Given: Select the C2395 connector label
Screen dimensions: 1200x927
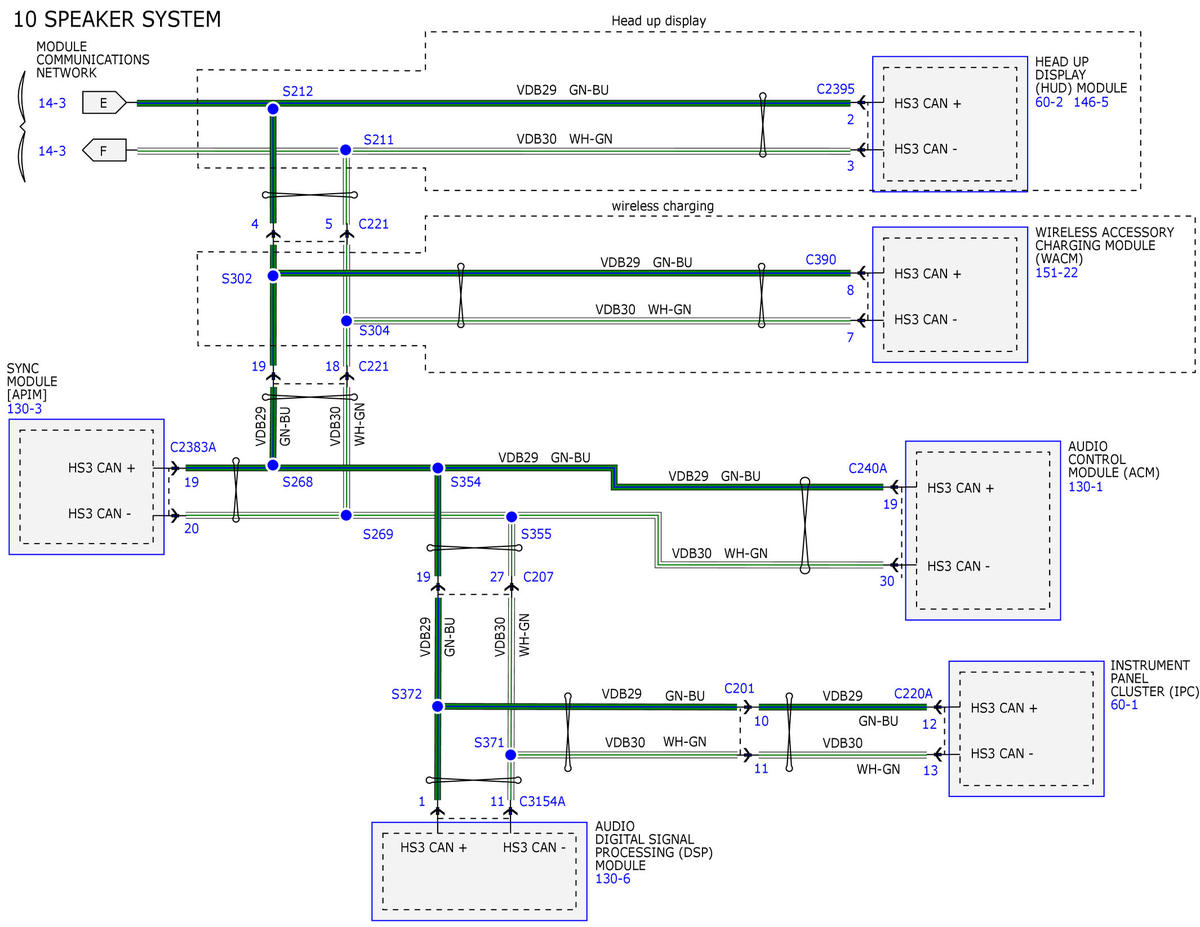Looking at the screenshot, I should pos(835,88).
